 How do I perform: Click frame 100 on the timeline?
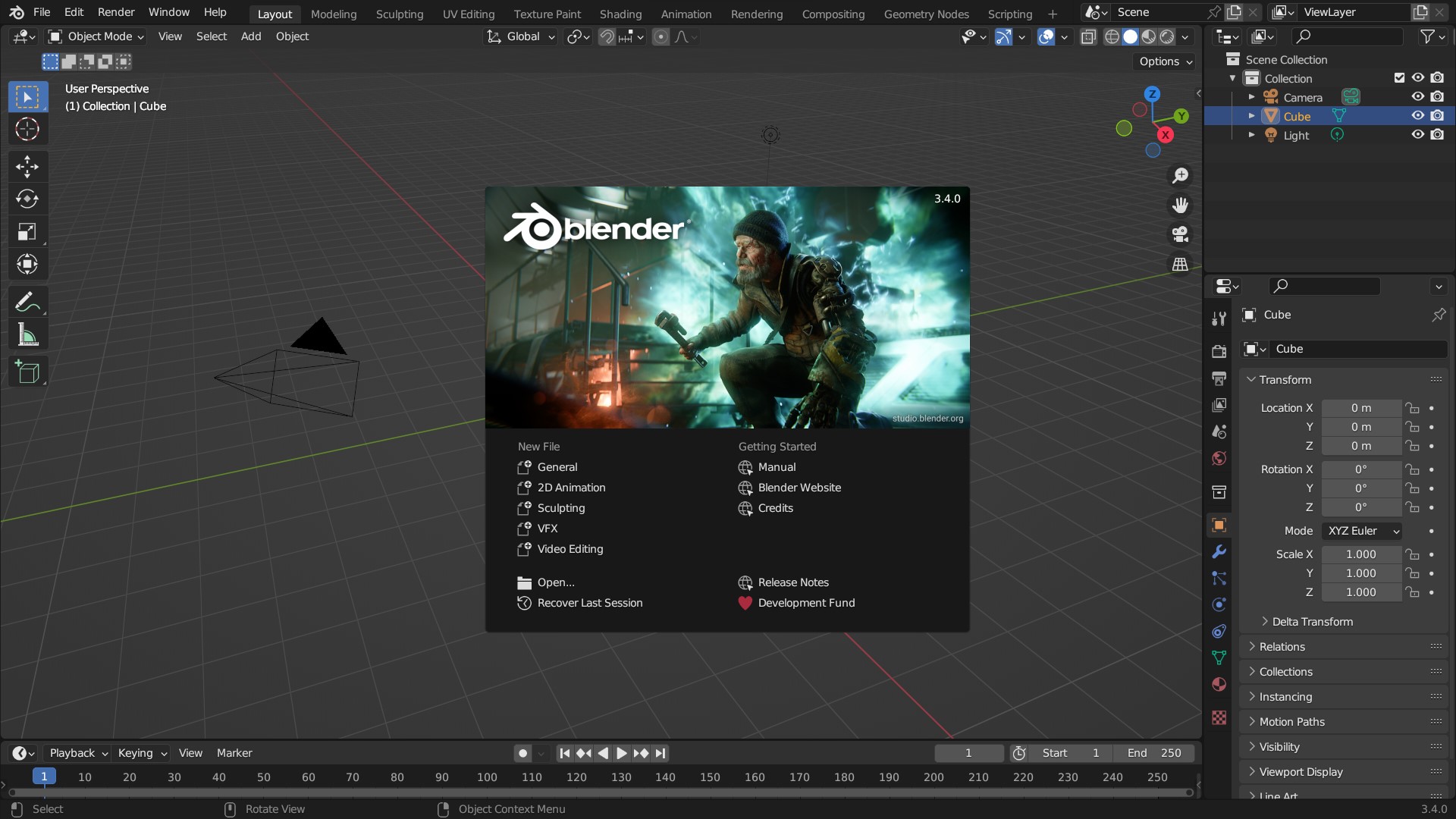click(x=487, y=777)
